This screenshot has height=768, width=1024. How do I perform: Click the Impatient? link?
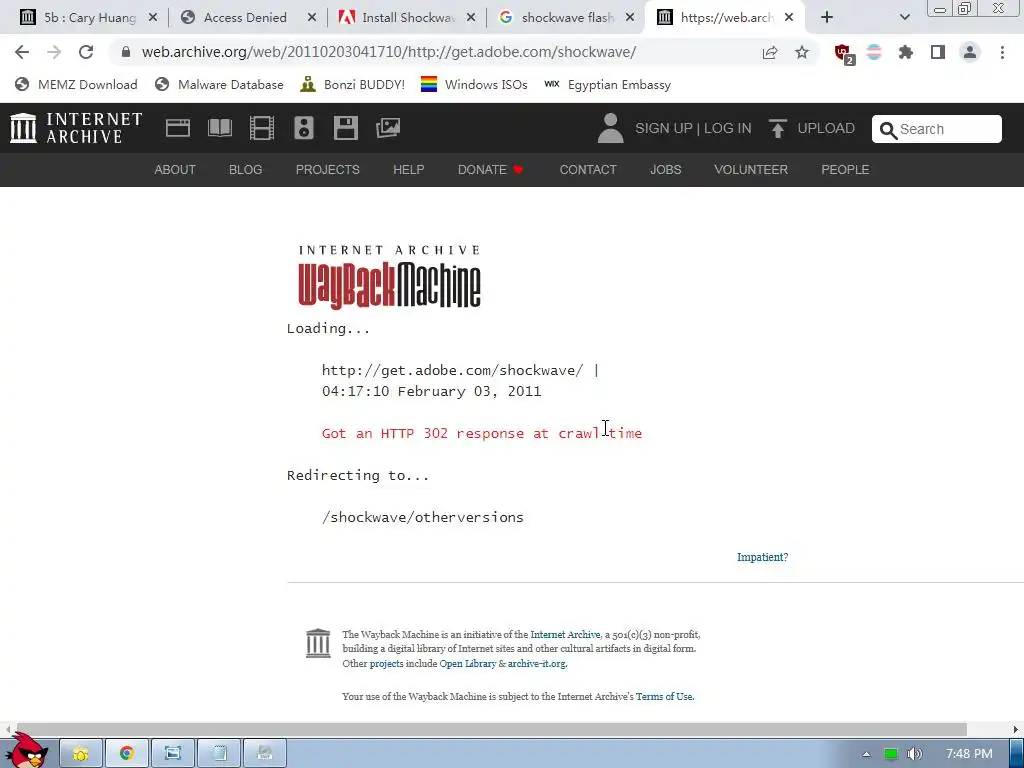763,557
